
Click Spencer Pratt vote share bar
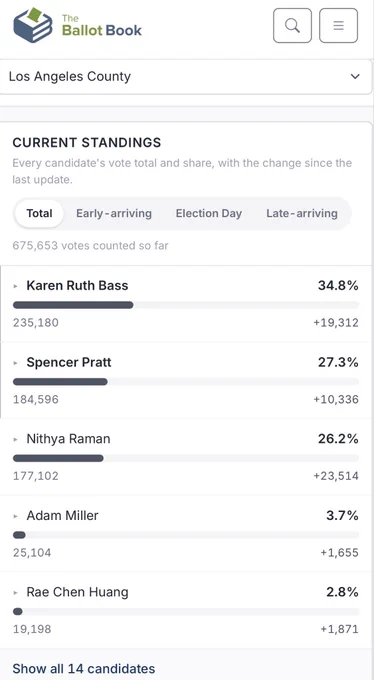click(x=186, y=382)
